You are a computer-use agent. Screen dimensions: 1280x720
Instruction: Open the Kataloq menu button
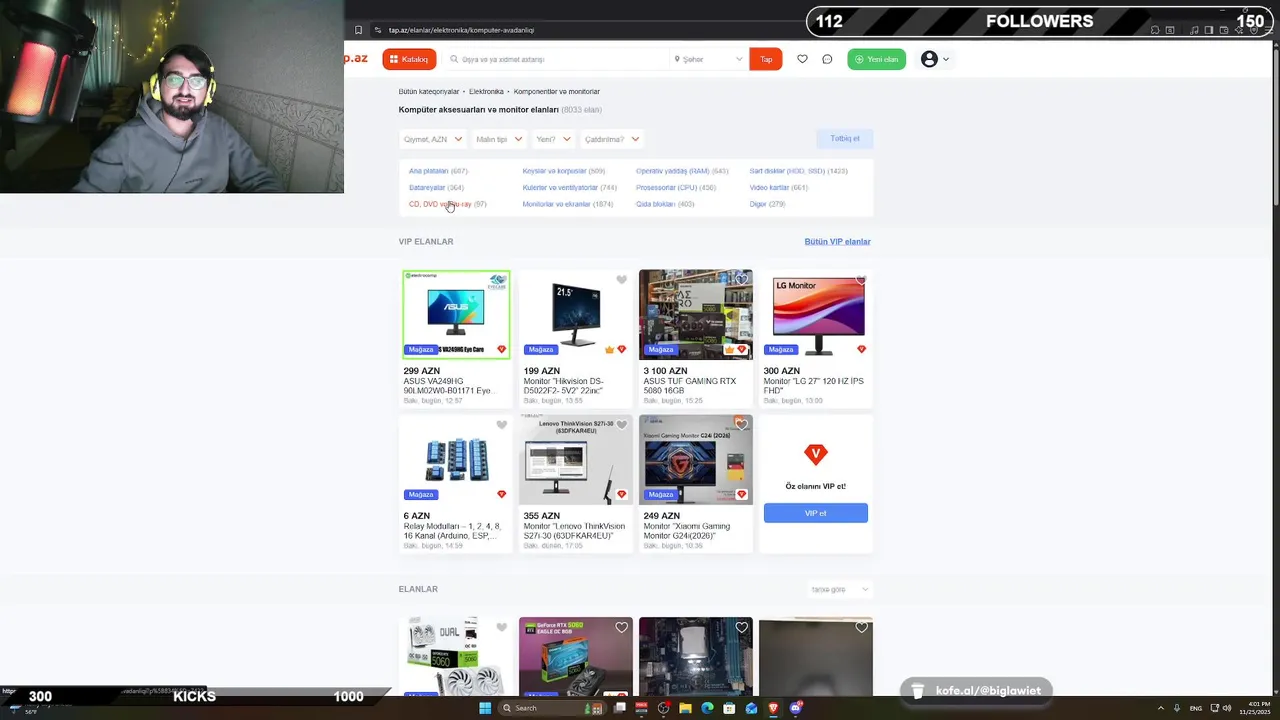click(409, 59)
